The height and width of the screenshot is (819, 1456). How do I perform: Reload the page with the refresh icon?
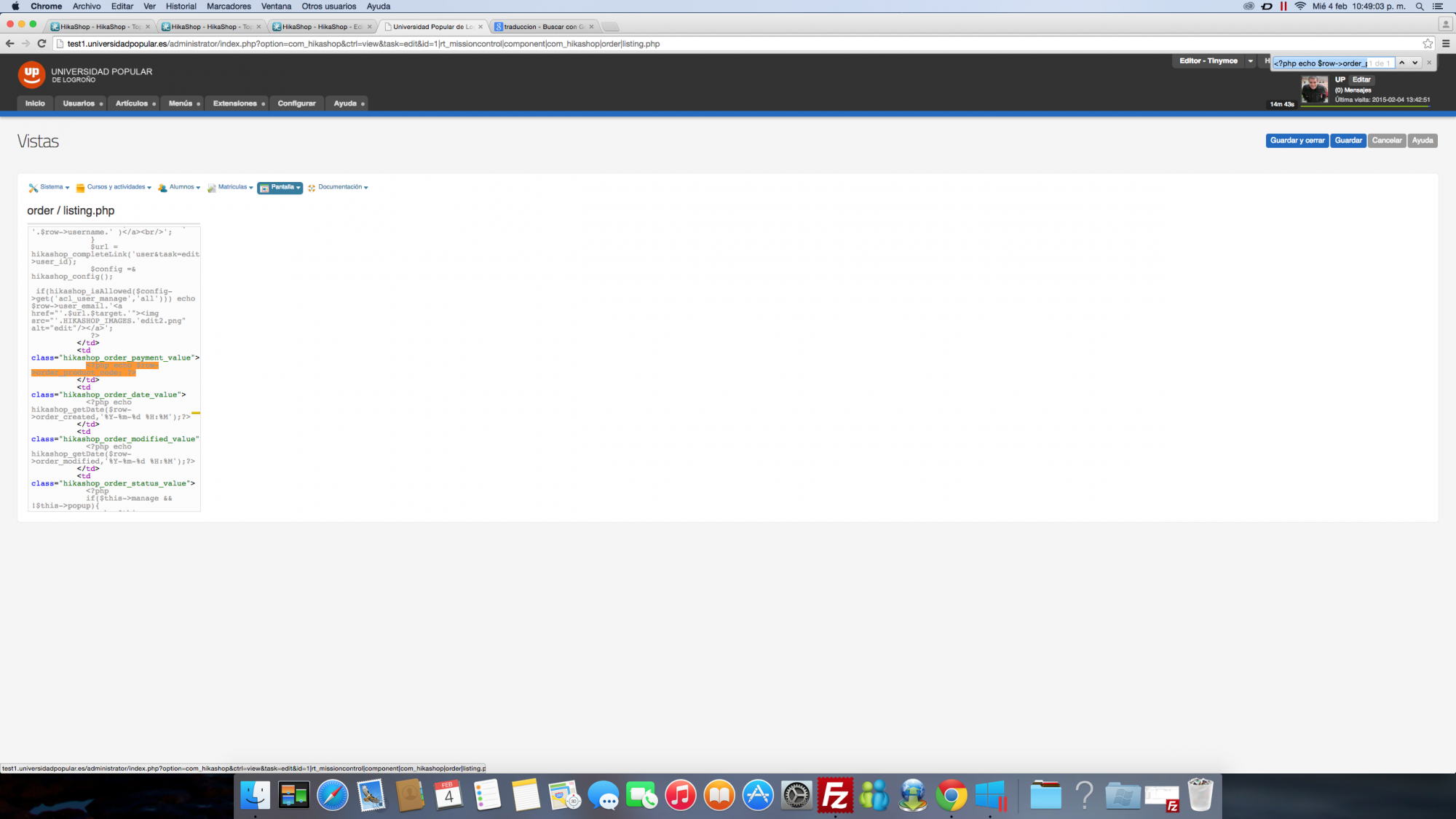pos(41,44)
